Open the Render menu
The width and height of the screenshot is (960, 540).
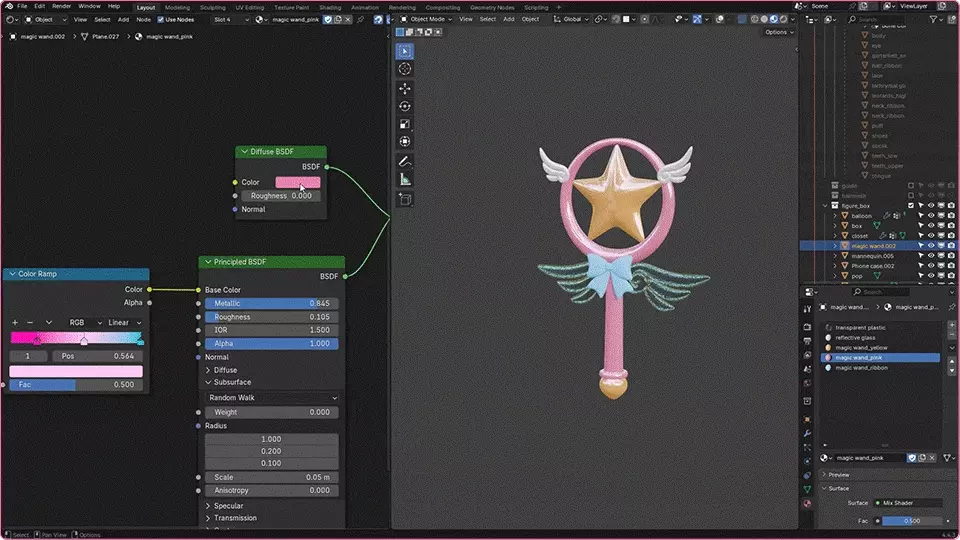pos(61,6)
